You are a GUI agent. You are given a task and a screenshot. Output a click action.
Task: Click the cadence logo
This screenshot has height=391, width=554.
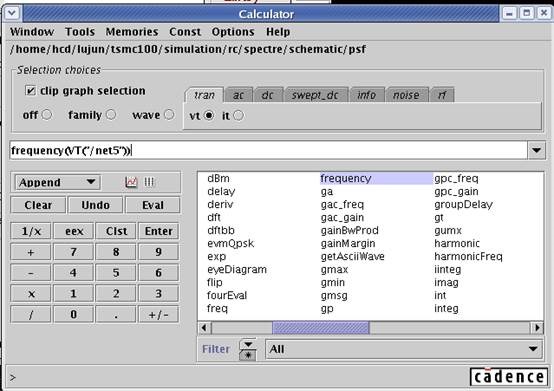click(509, 377)
